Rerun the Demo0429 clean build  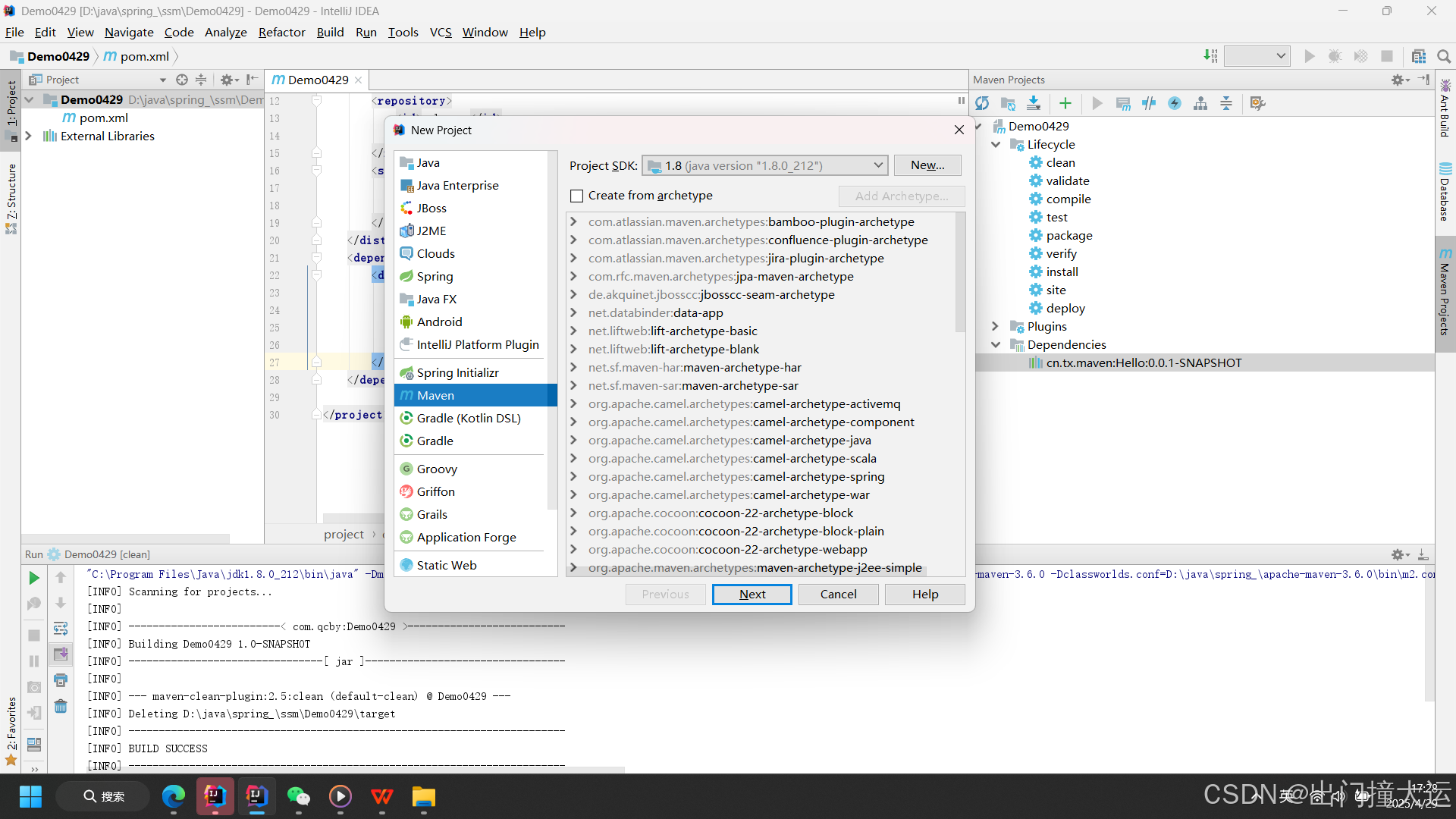pos(34,578)
